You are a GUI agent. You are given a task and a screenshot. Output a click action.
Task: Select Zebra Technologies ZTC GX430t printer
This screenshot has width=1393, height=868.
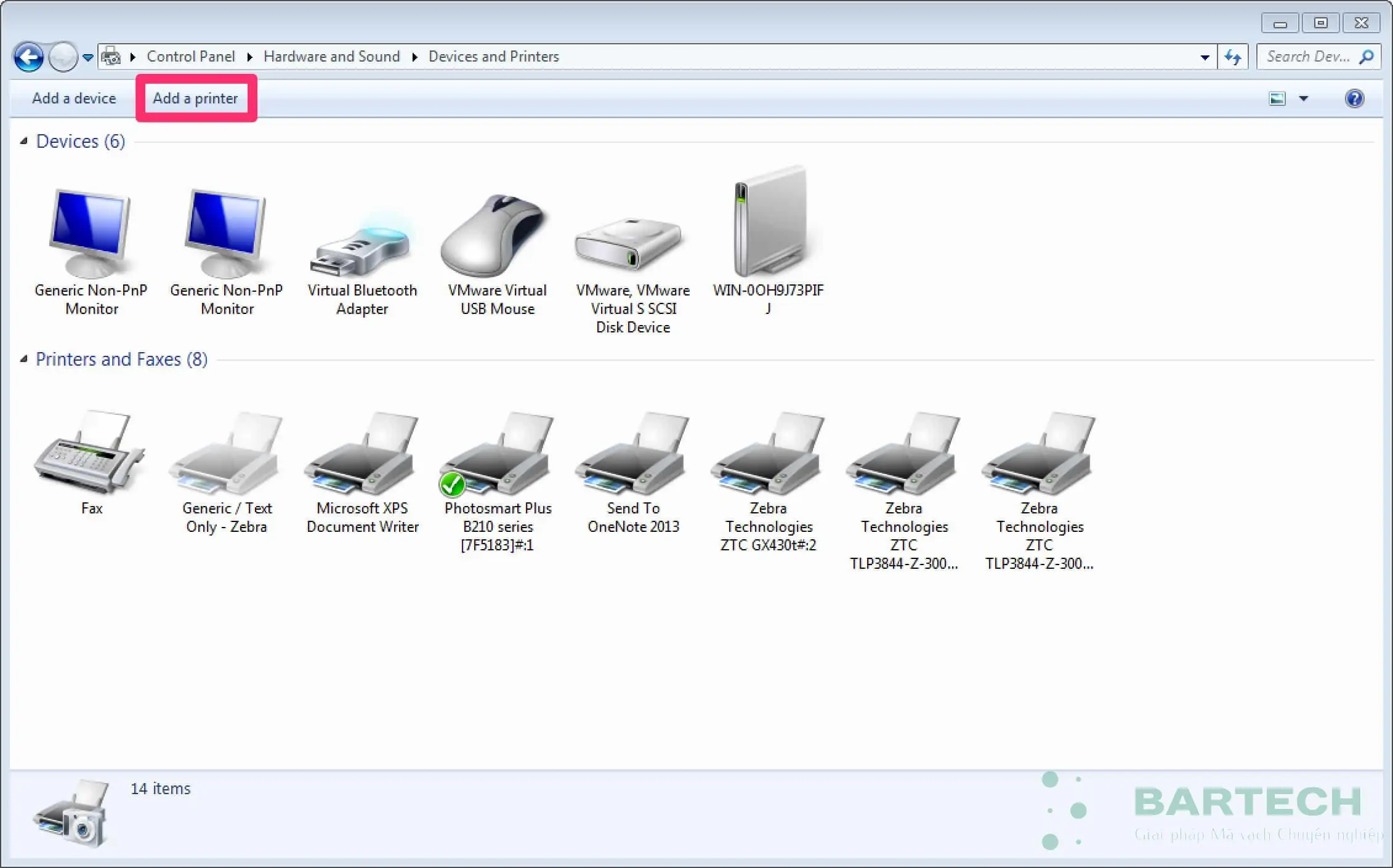(x=768, y=457)
